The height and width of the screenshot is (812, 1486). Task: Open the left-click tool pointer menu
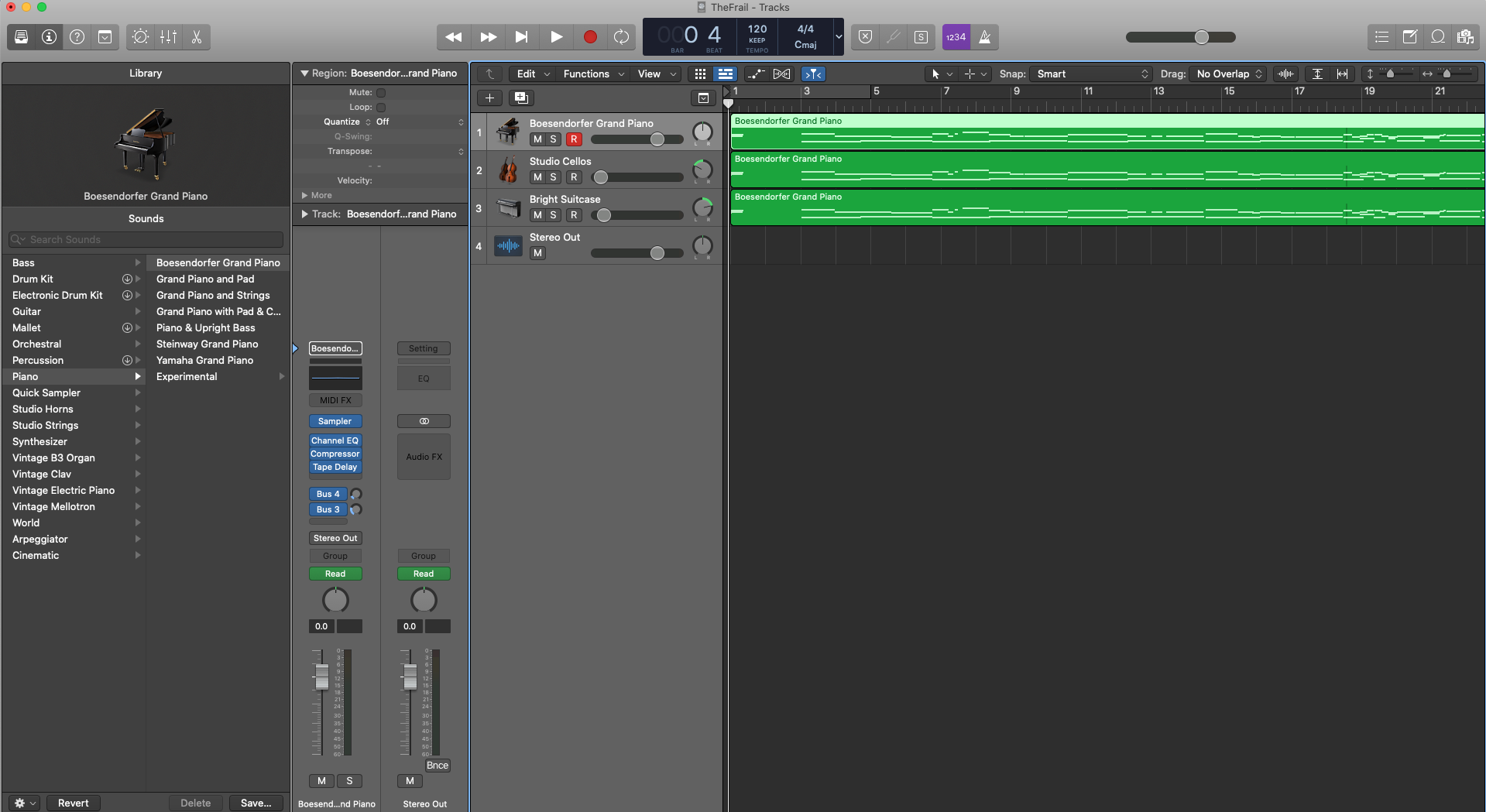941,74
